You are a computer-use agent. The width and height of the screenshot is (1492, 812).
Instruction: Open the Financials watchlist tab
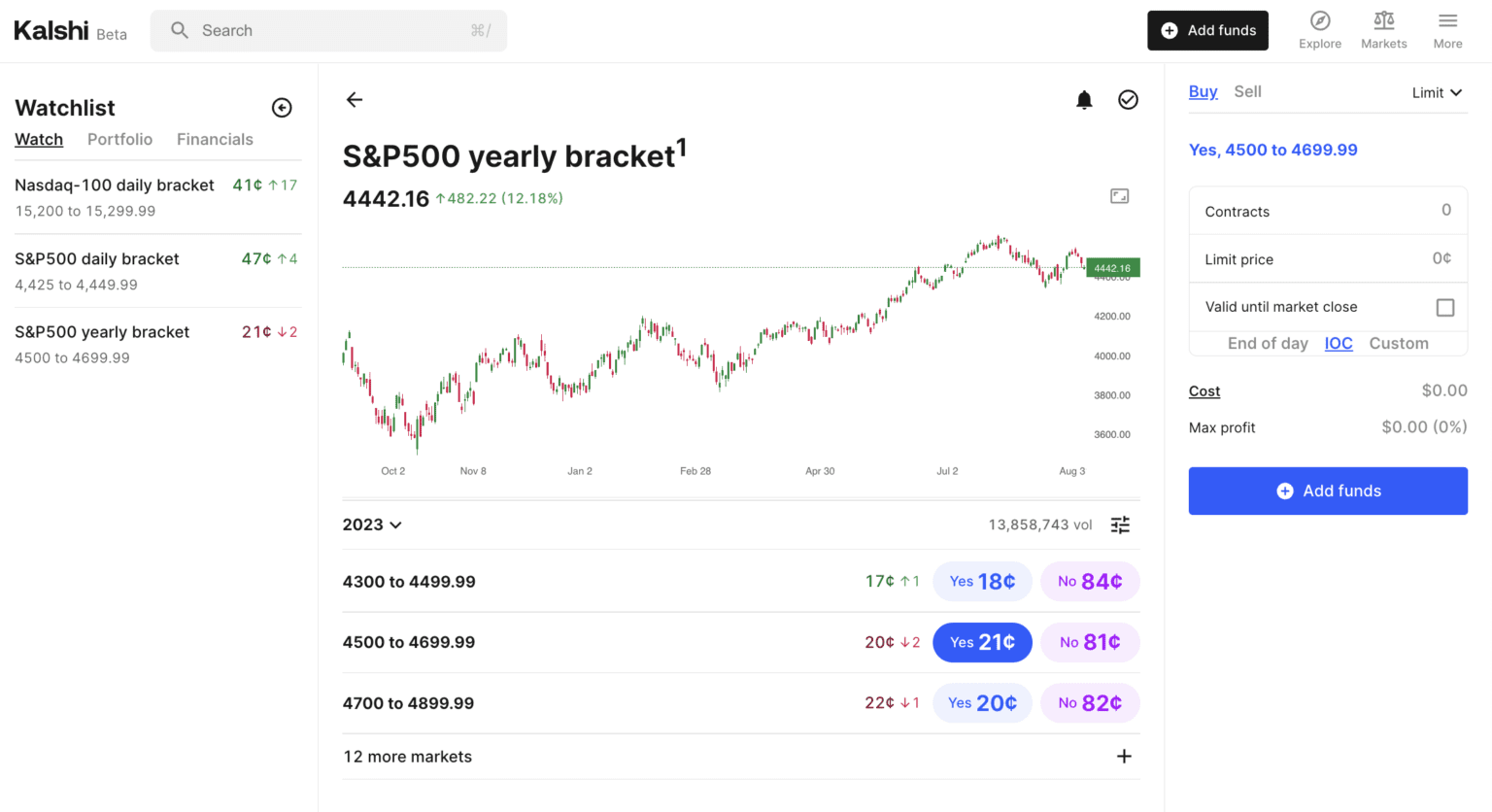pos(215,139)
